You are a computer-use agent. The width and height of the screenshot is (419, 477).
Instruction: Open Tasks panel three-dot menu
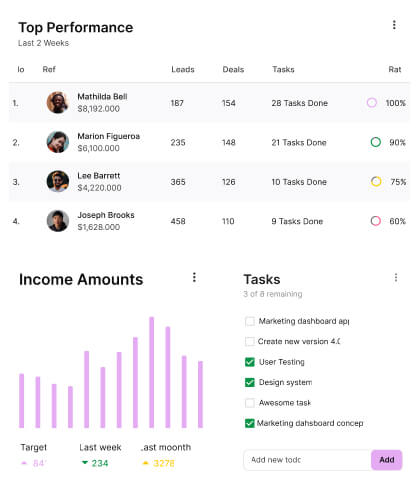(x=396, y=277)
